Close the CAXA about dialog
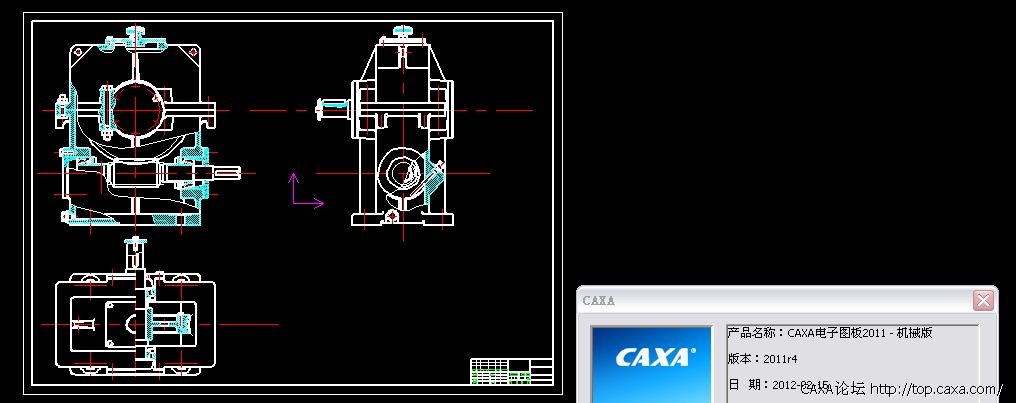The width and height of the screenshot is (1016, 403). (983, 301)
